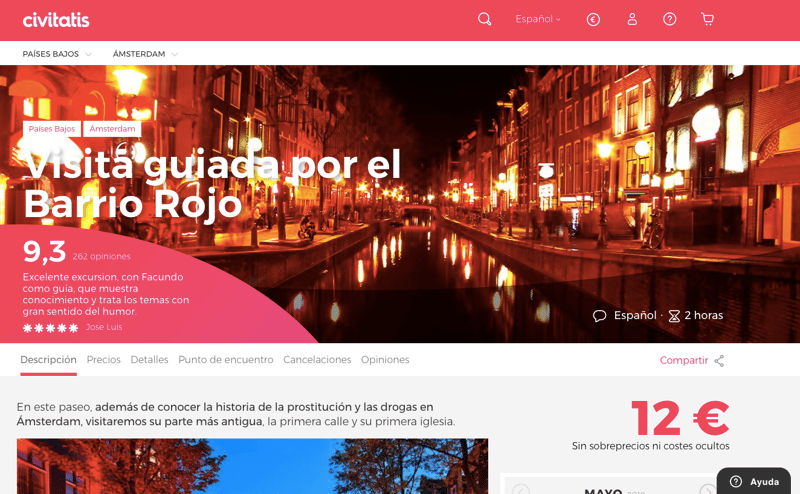Expand the Países Bajos breadcrumb dropdown

point(57,54)
